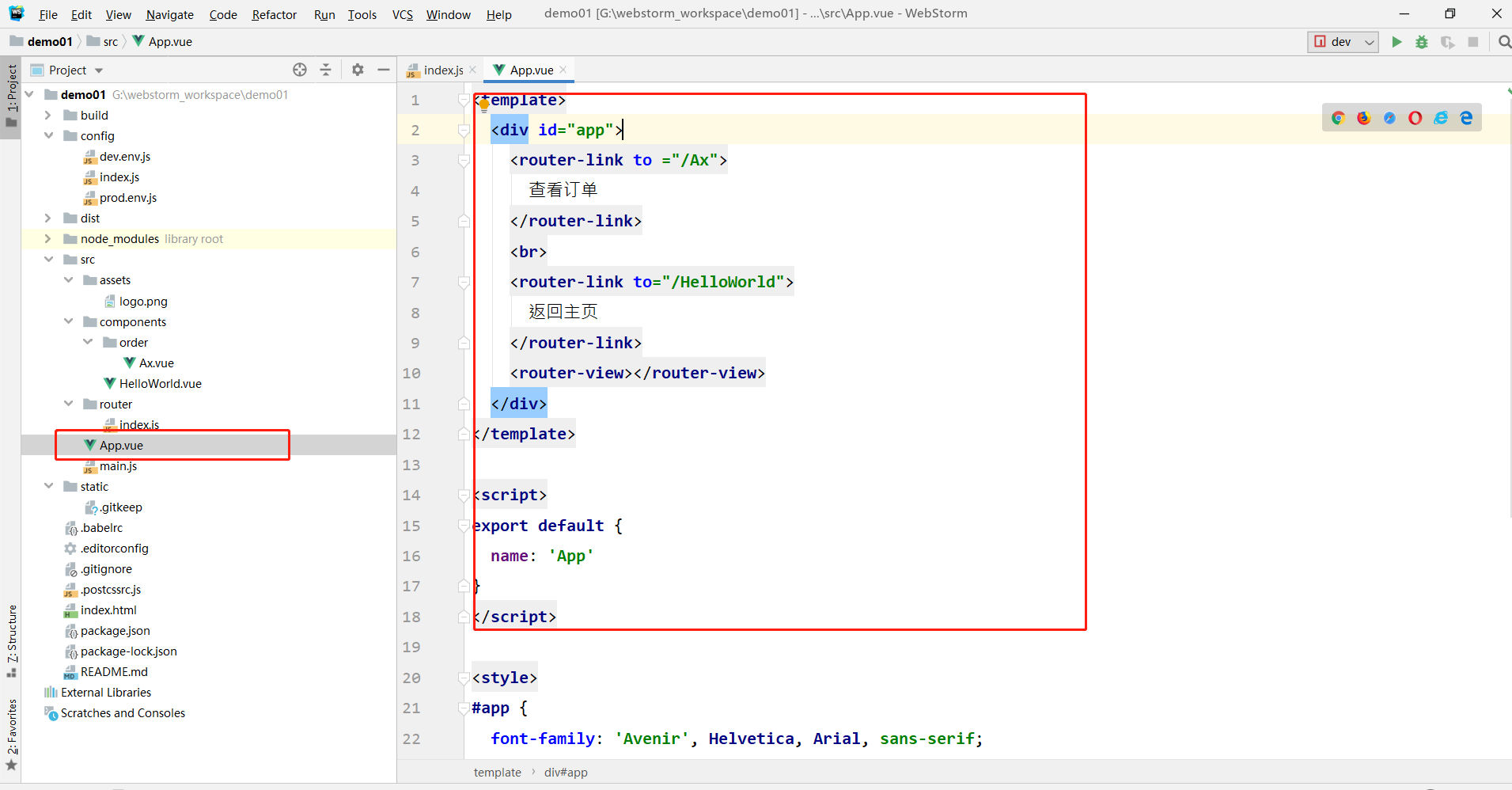This screenshot has width=1512, height=790.
Task: Fold the script block at line 14
Action: coord(464,495)
